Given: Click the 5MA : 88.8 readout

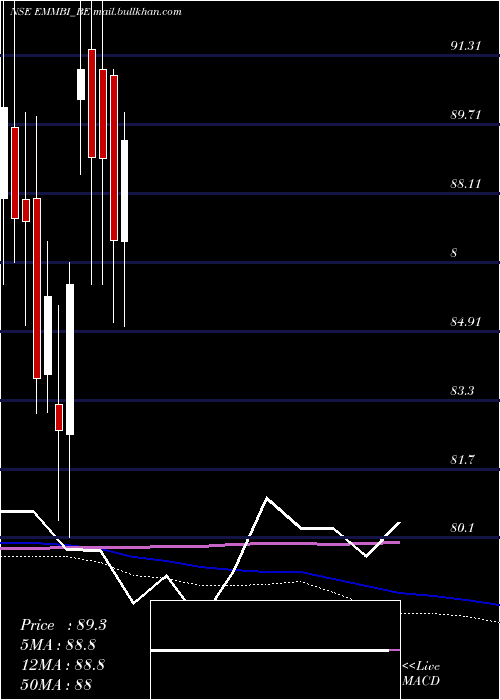Looking at the screenshot, I should [x=58, y=645].
